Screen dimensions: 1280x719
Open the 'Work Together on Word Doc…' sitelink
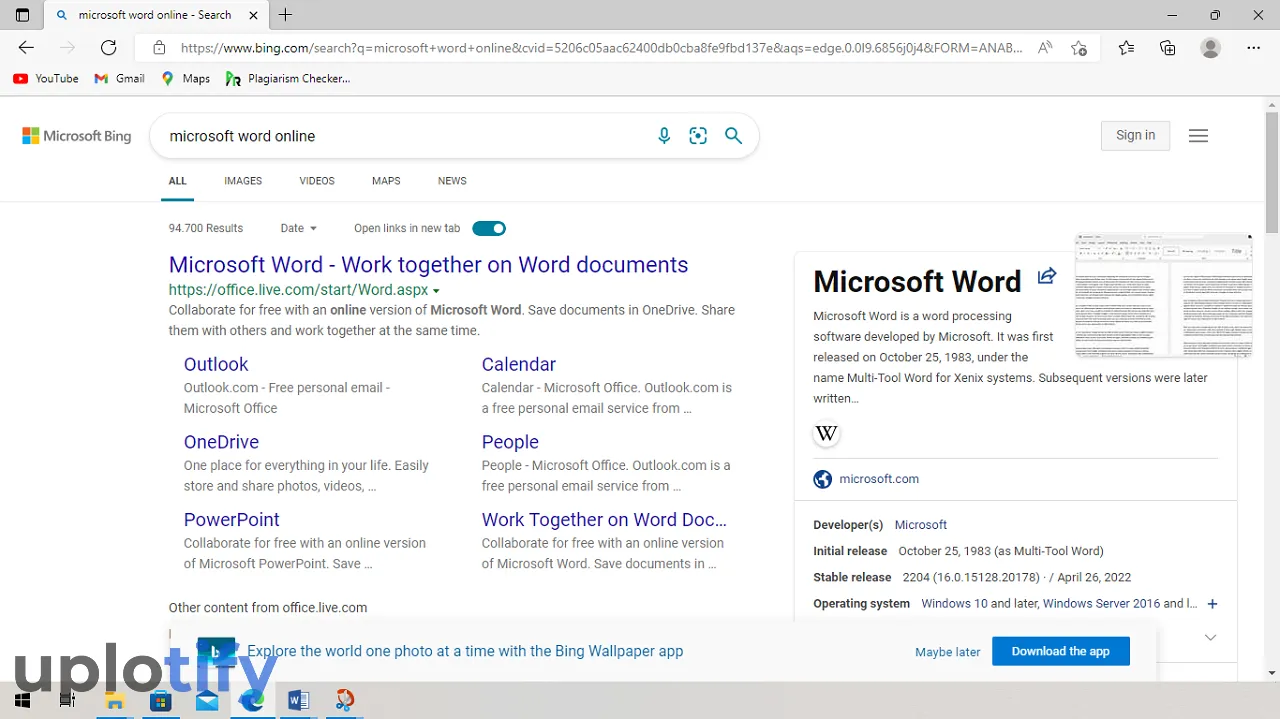coord(604,520)
